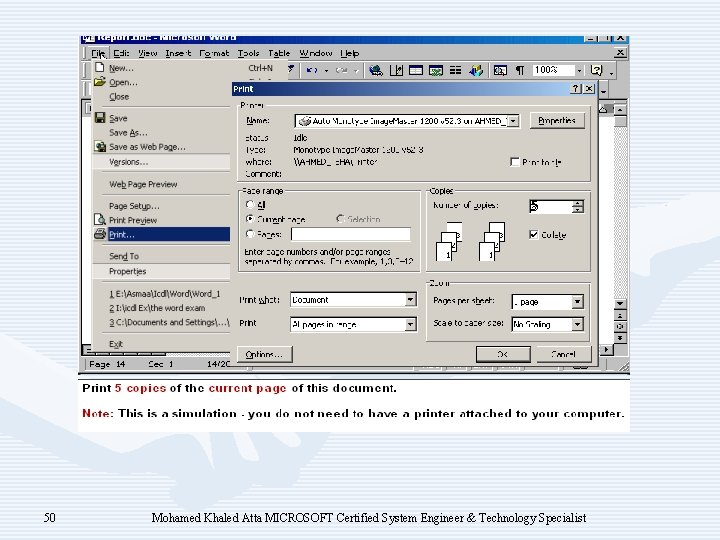The height and width of the screenshot is (540, 720).
Task: Open the printer Name dropdown
Action: pyautogui.click(x=513, y=121)
